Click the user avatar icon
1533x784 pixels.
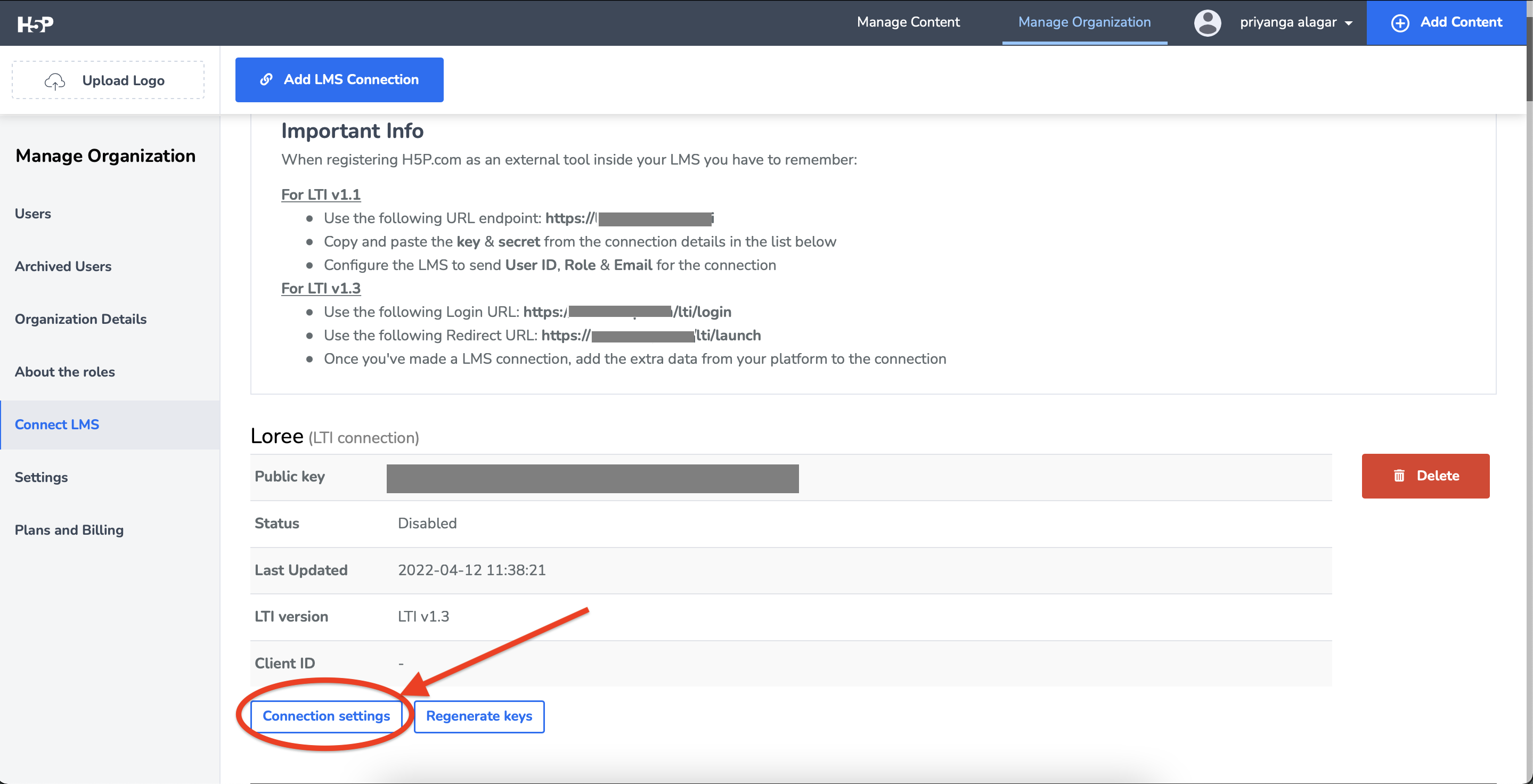click(1207, 22)
